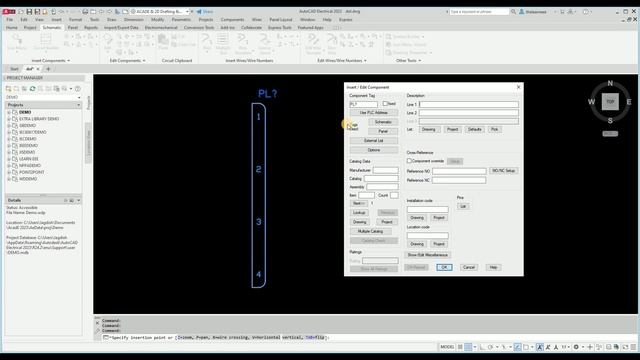640x360 pixels.
Task: Click the Manufacturer input field
Action: (x=385, y=170)
